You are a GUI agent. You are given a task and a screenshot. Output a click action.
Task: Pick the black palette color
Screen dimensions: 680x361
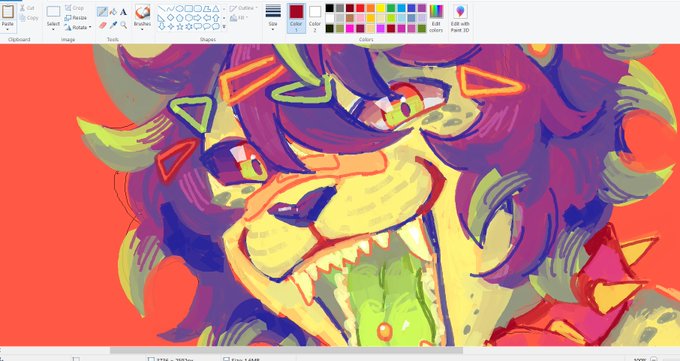point(330,8)
